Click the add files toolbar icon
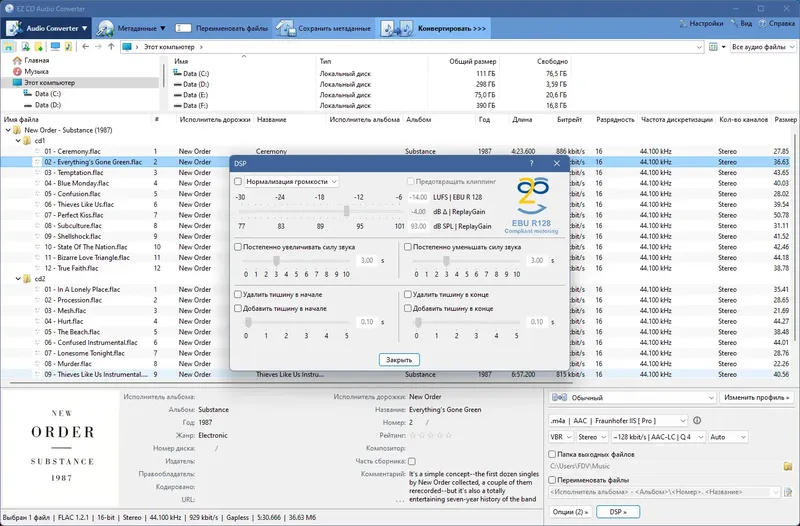This screenshot has width=800, height=526. [25, 47]
